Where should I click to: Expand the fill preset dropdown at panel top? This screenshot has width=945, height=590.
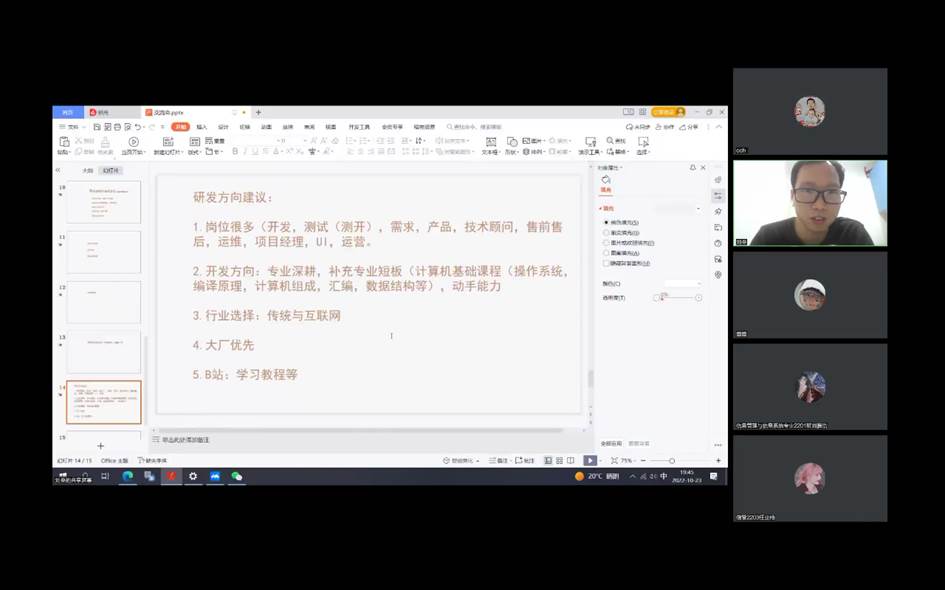click(698, 208)
